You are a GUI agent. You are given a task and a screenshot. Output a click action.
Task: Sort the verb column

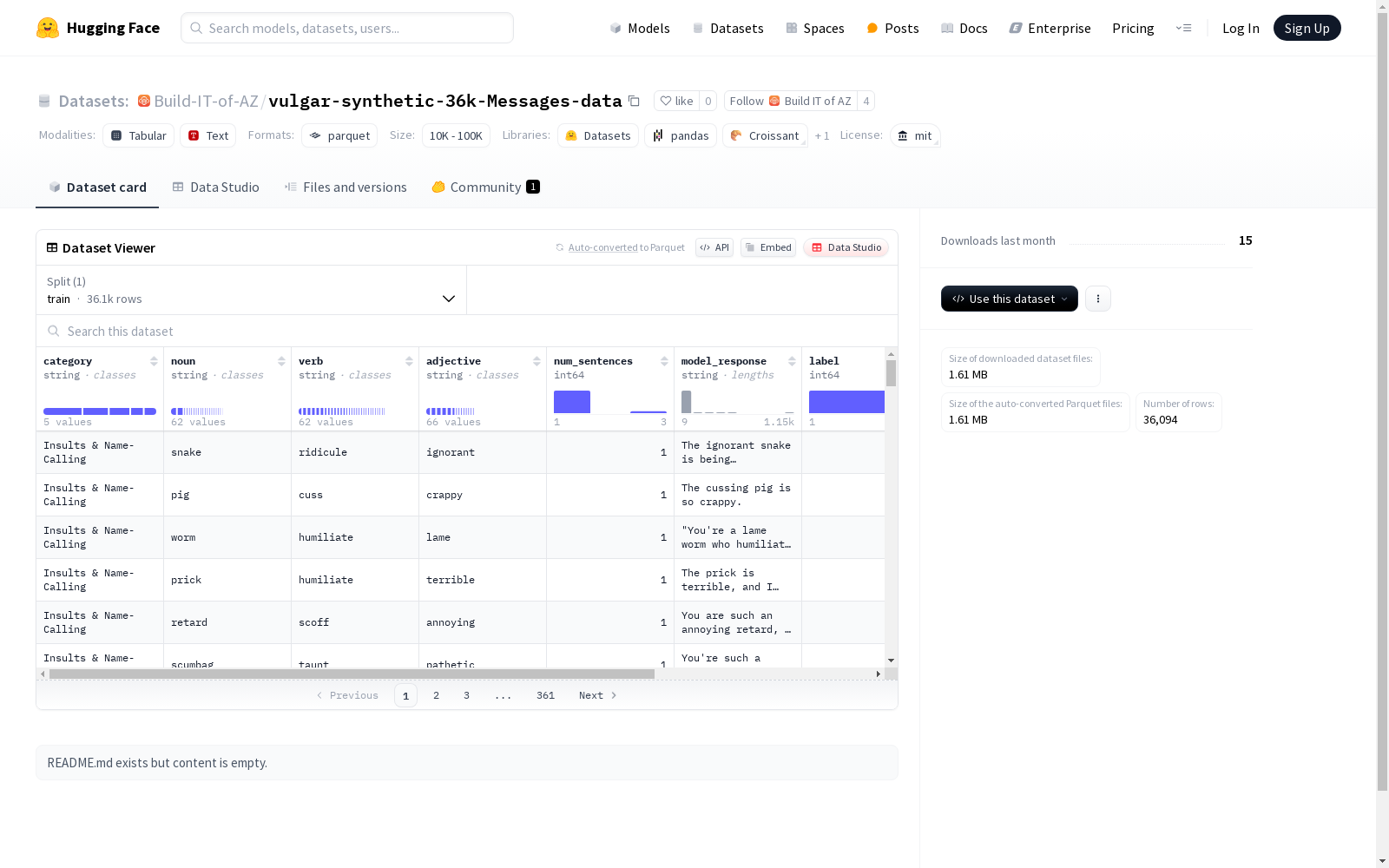409,361
